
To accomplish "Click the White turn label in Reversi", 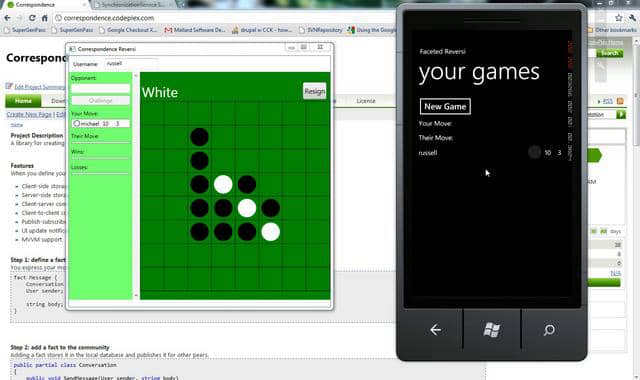I will pos(160,93).
